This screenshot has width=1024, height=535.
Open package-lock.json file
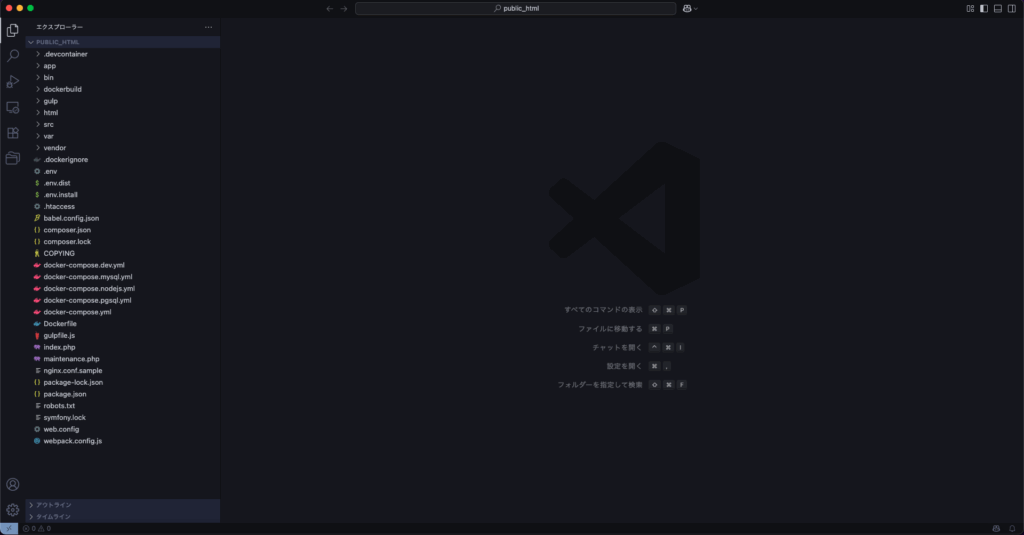(x=123, y=383)
